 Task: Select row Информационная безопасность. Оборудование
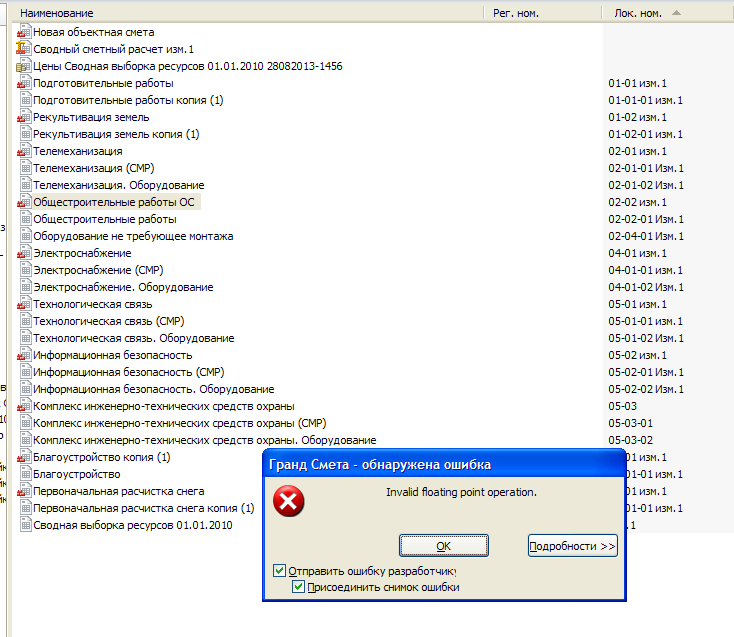click(x=154, y=389)
